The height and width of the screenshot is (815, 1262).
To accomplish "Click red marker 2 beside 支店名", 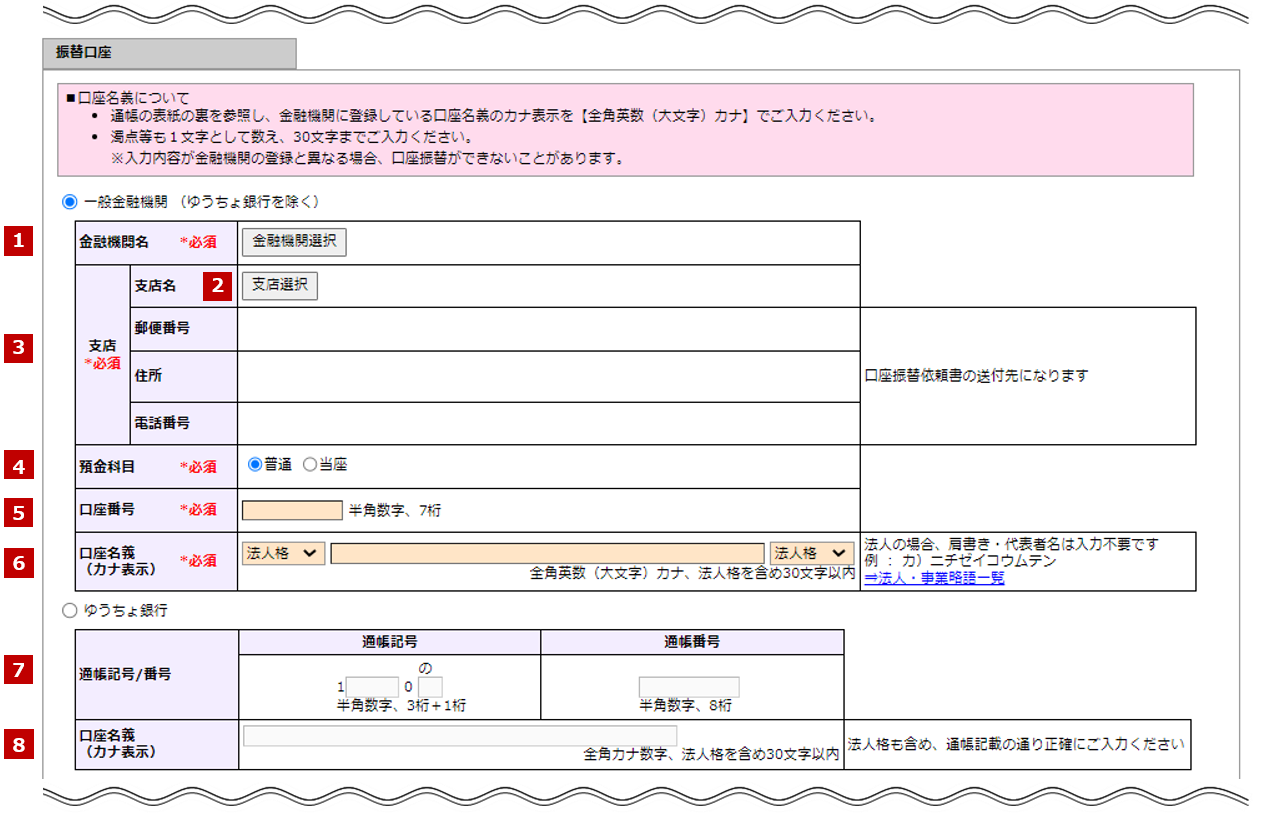I will [x=219, y=285].
